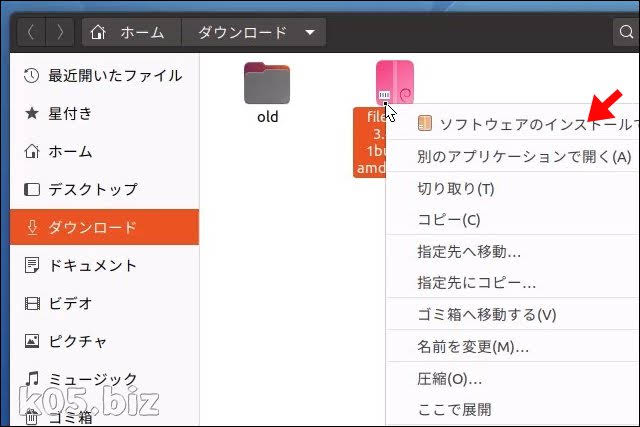Click the old folder name label

(x=267, y=117)
